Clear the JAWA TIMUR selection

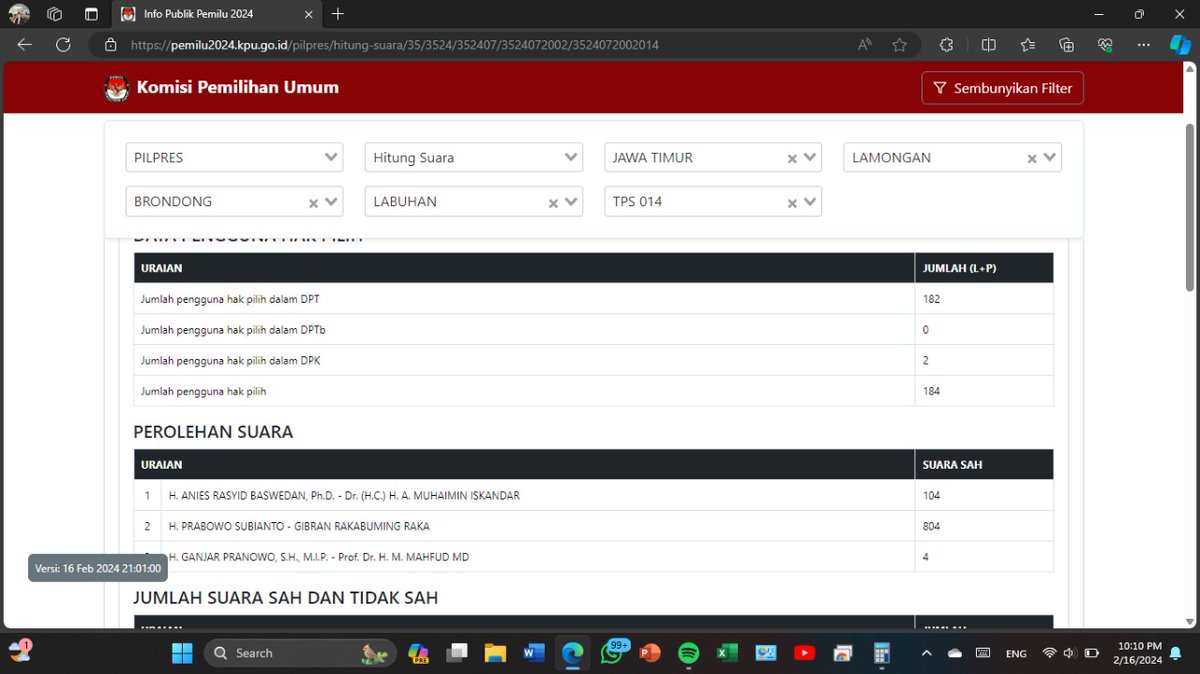(792, 159)
